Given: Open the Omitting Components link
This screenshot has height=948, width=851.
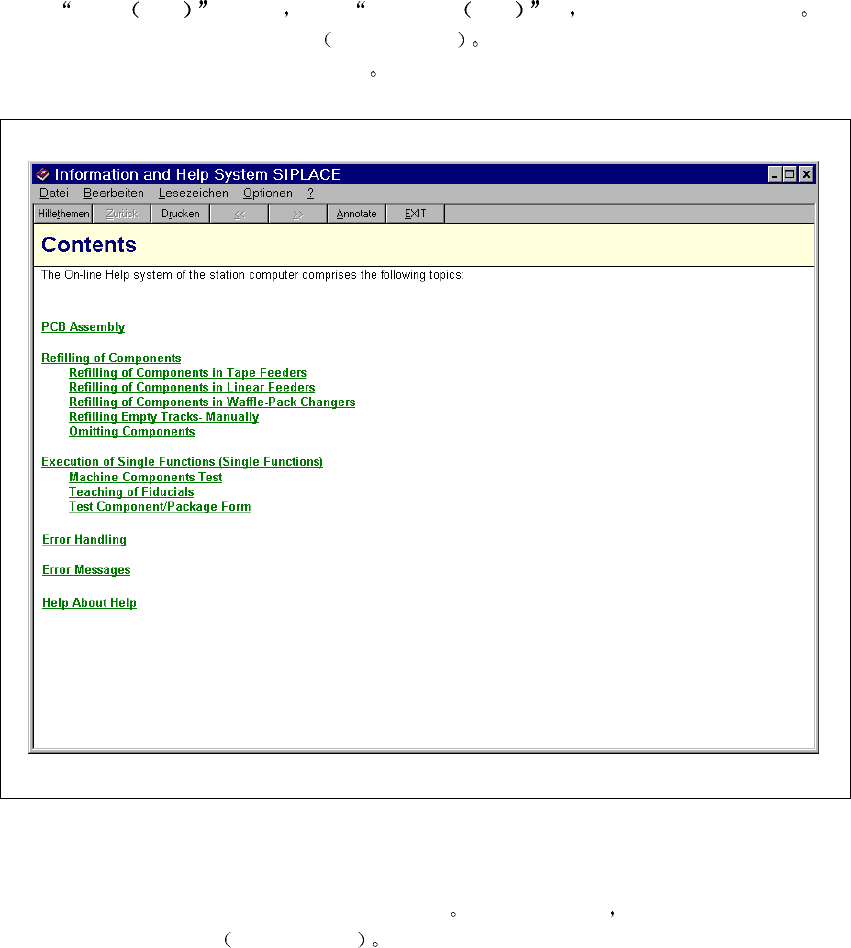Looking at the screenshot, I should tap(132, 431).
